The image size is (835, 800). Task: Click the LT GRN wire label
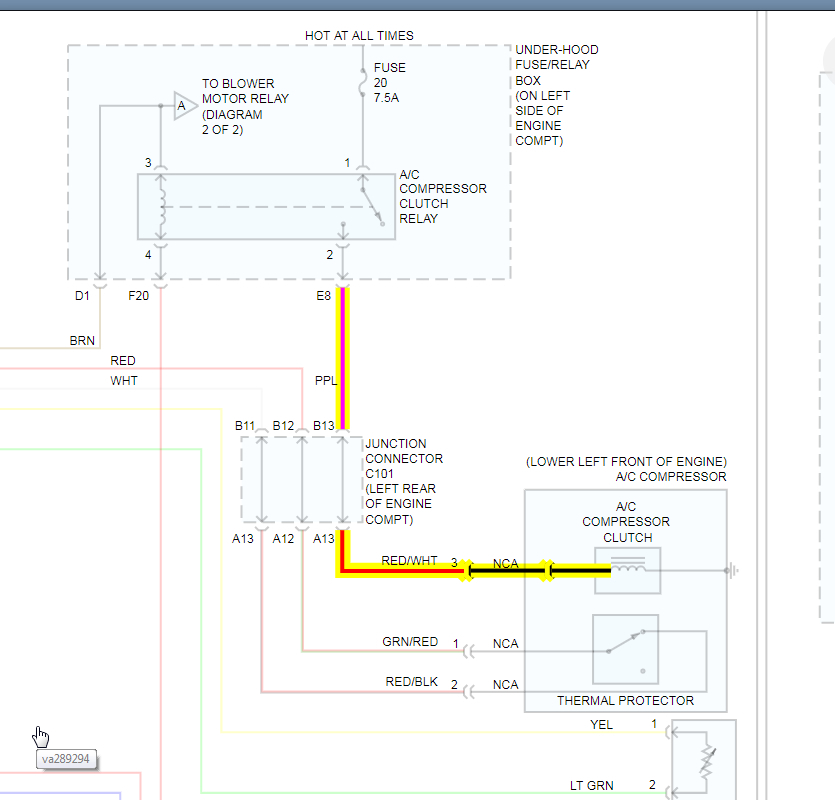pos(591,785)
